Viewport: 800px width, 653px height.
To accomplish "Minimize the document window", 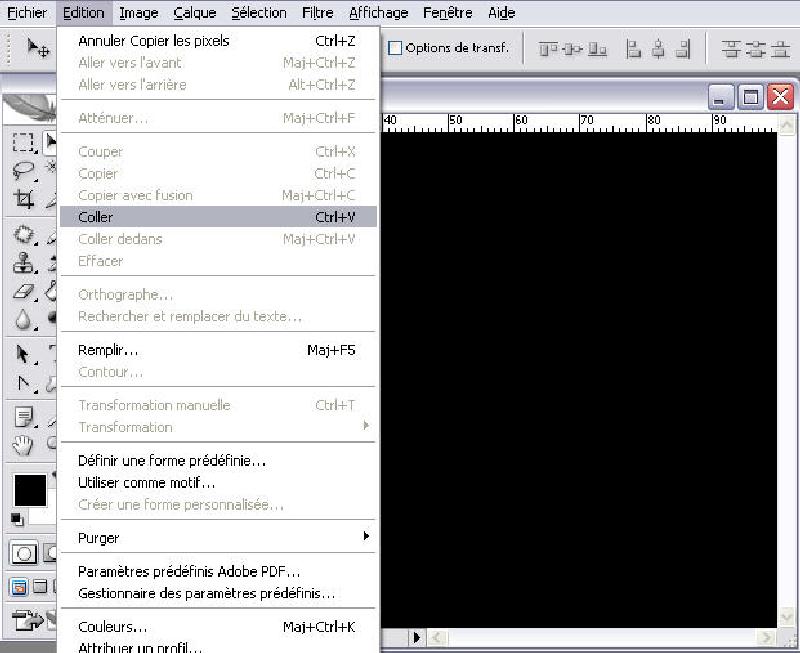I will [720, 96].
